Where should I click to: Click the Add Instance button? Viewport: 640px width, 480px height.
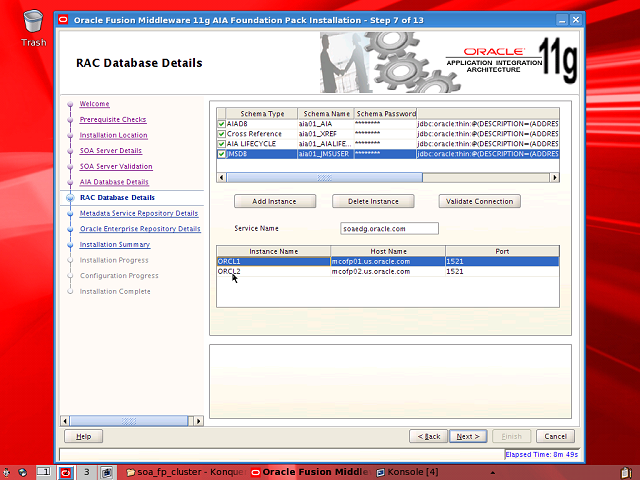tap(274, 201)
